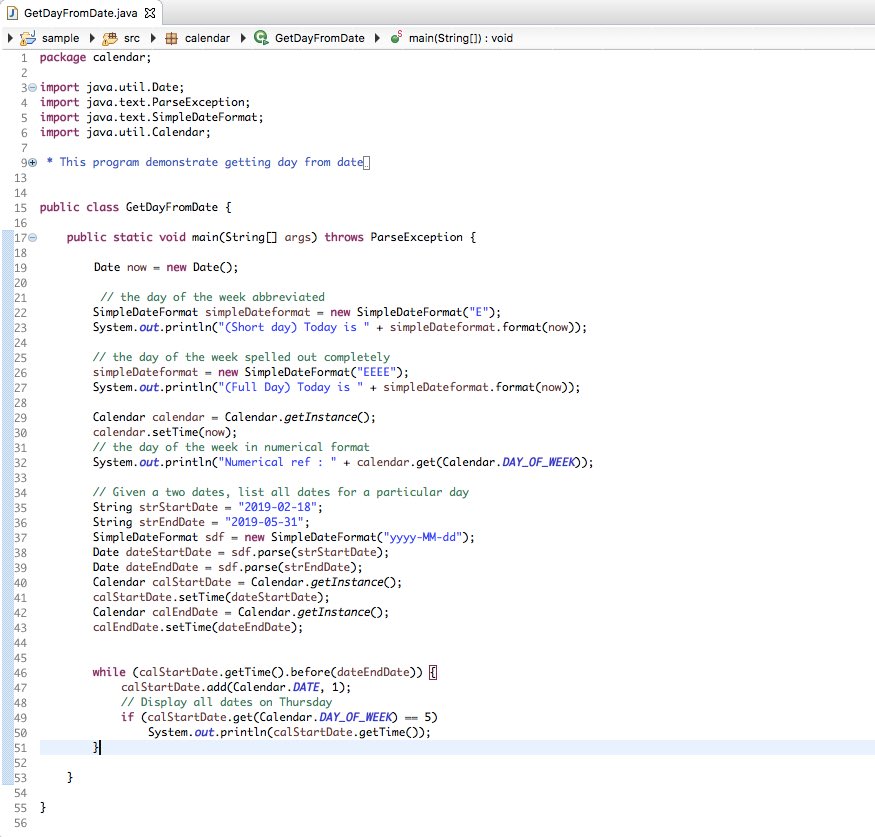Click the calendar package icon
The height and width of the screenshot is (837, 875).
(x=171, y=38)
